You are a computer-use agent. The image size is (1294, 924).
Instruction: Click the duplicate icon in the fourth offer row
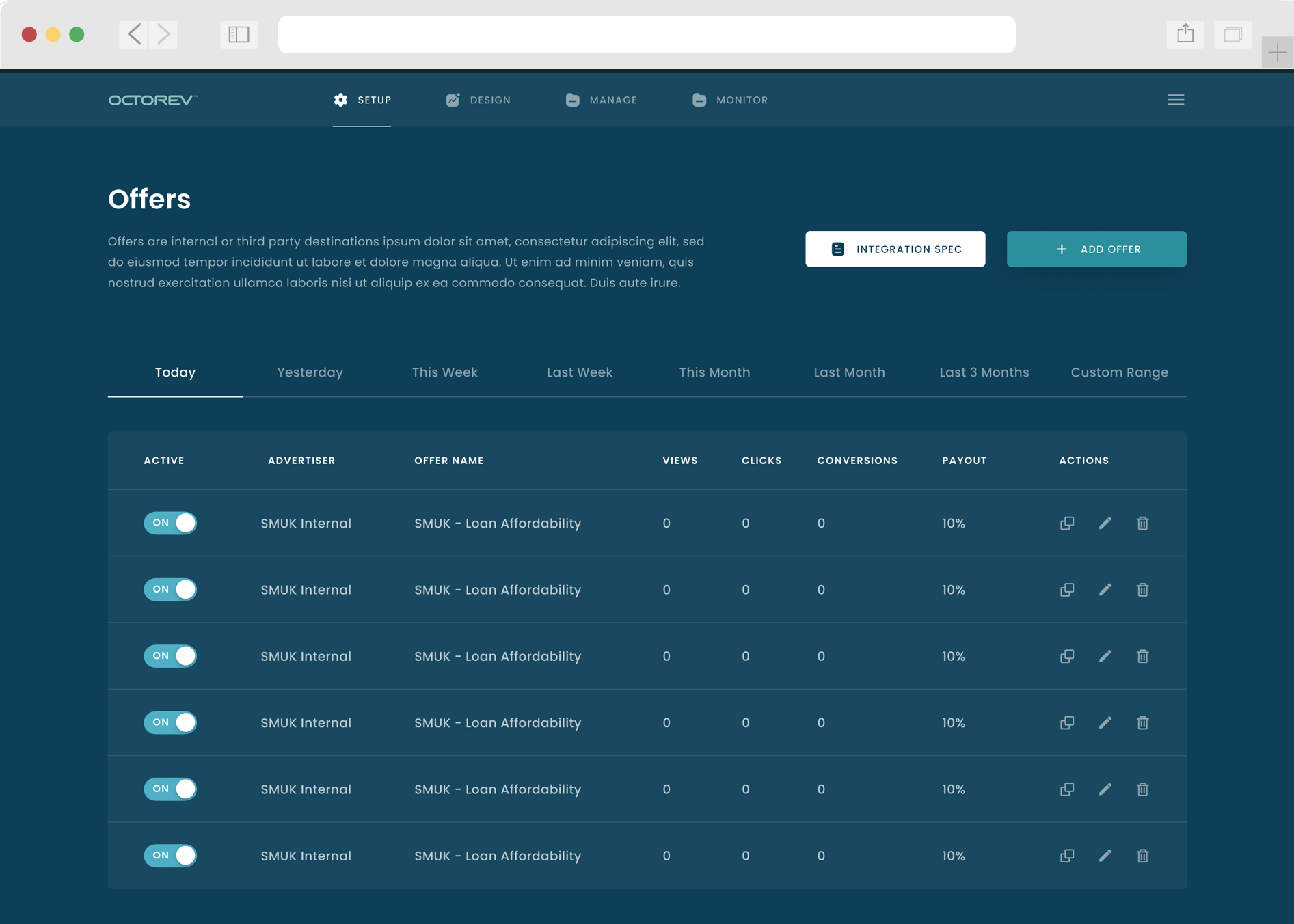pyautogui.click(x=1066, y=722)
